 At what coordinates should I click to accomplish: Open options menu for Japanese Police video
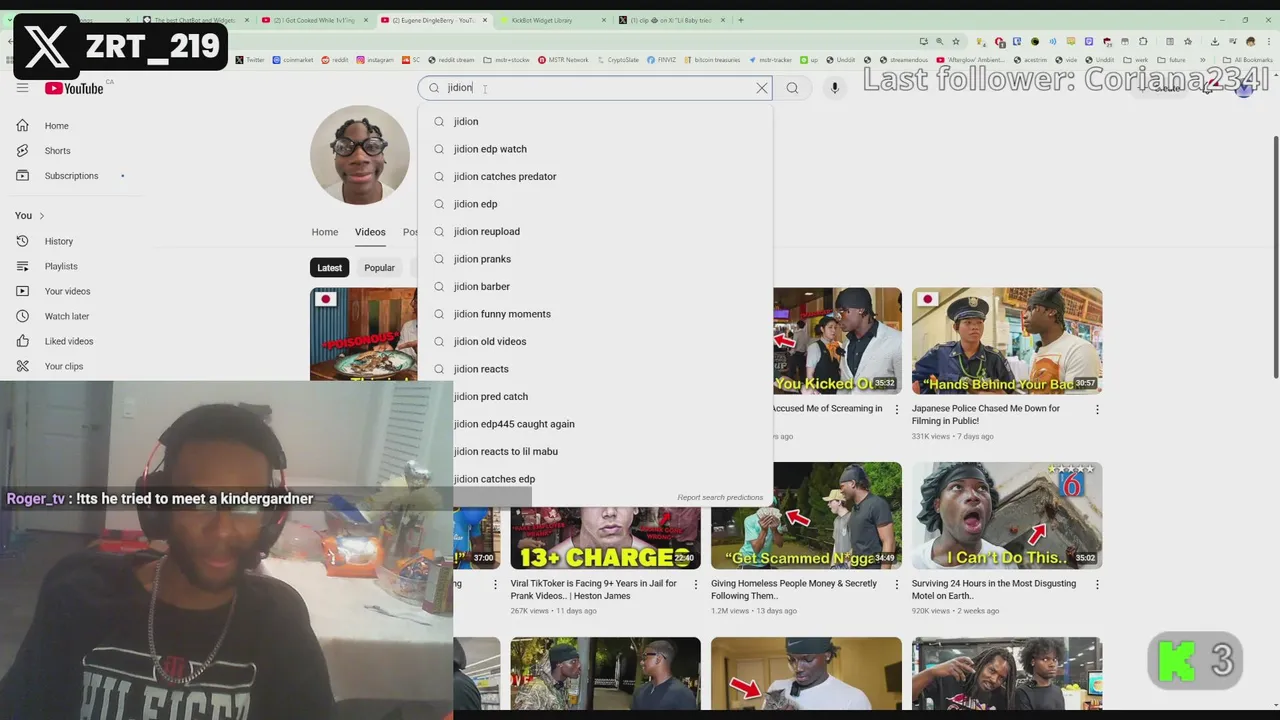[1097, 409]
